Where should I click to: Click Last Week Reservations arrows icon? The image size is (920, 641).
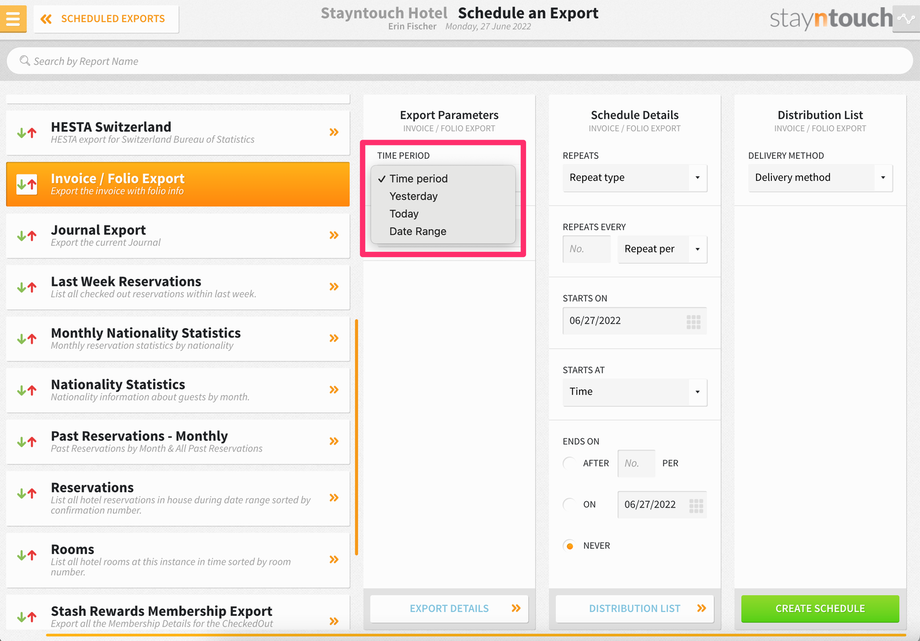click(x=27, y=287)
